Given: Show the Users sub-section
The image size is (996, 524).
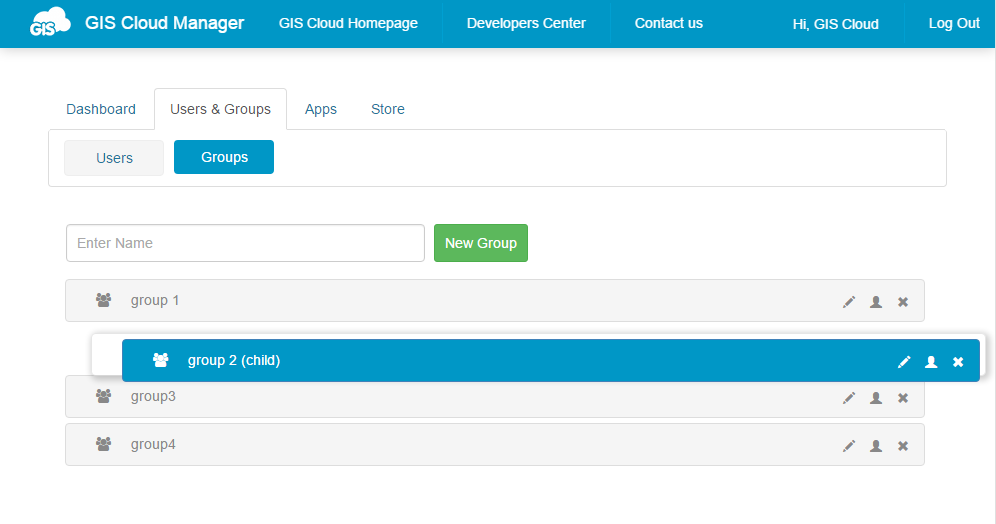Looking at the screenshot, I should [114, 158].
